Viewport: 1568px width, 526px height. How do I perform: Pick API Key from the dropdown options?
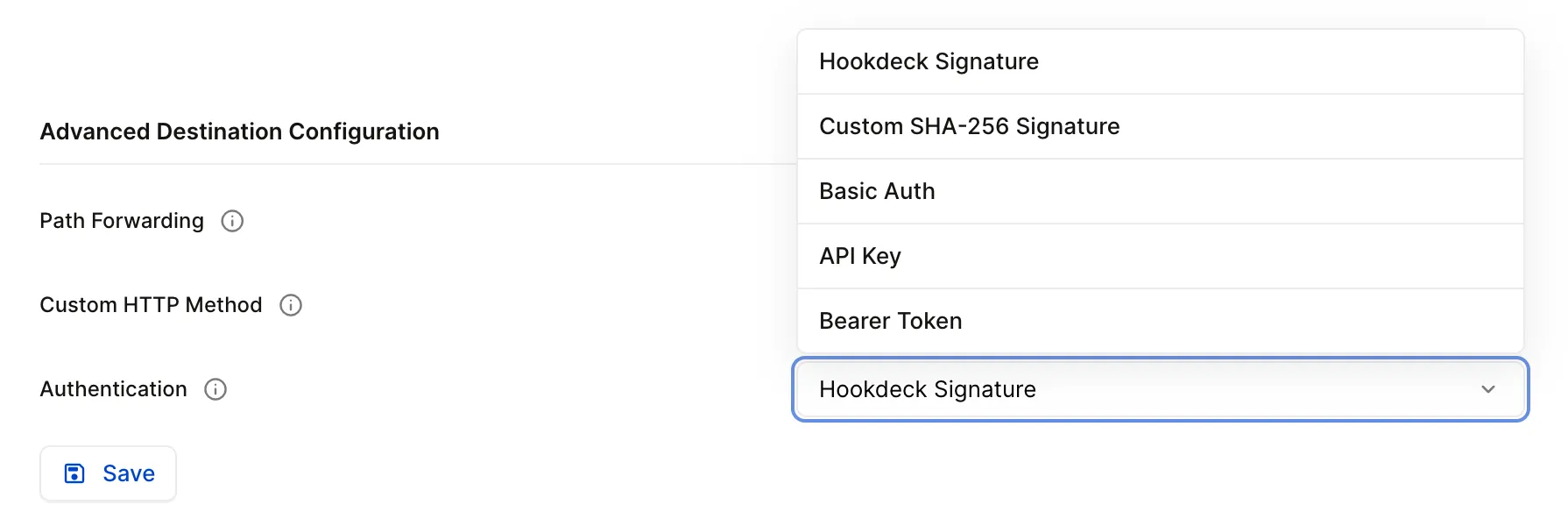(x=859, y=256)
